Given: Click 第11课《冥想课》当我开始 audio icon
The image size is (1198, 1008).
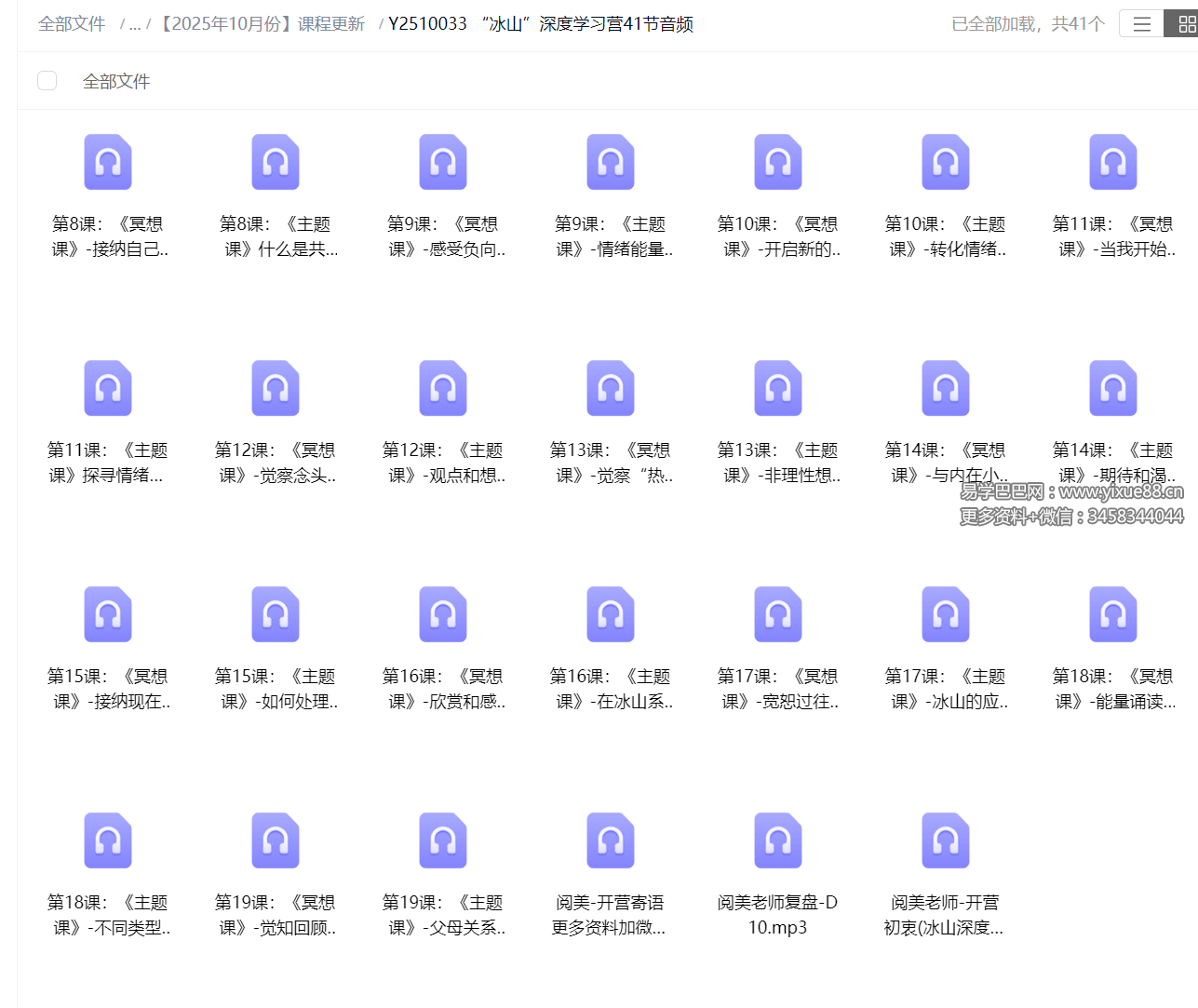Looking at the screenshot, I should click(1112, 162).
